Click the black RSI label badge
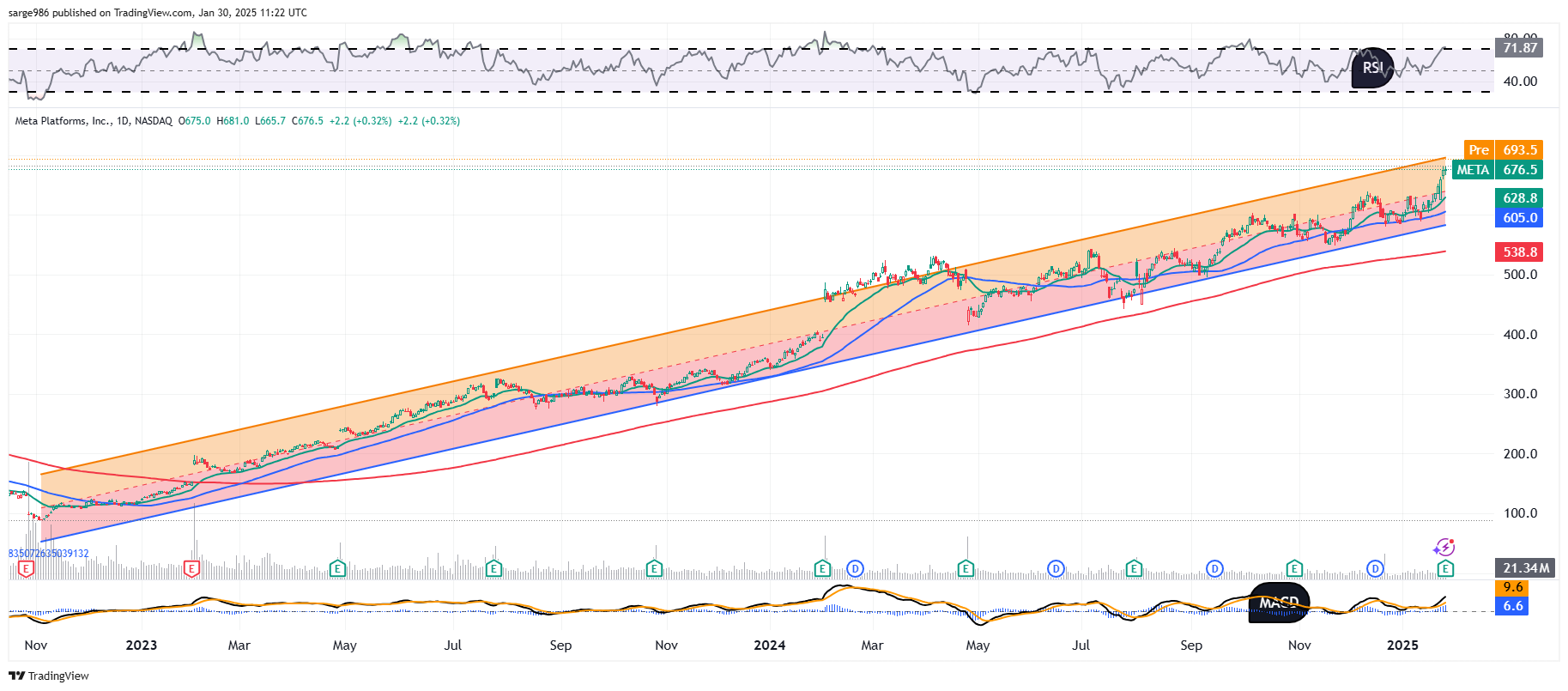Screen dimensions: 1568x691 tap(1372, 68)
